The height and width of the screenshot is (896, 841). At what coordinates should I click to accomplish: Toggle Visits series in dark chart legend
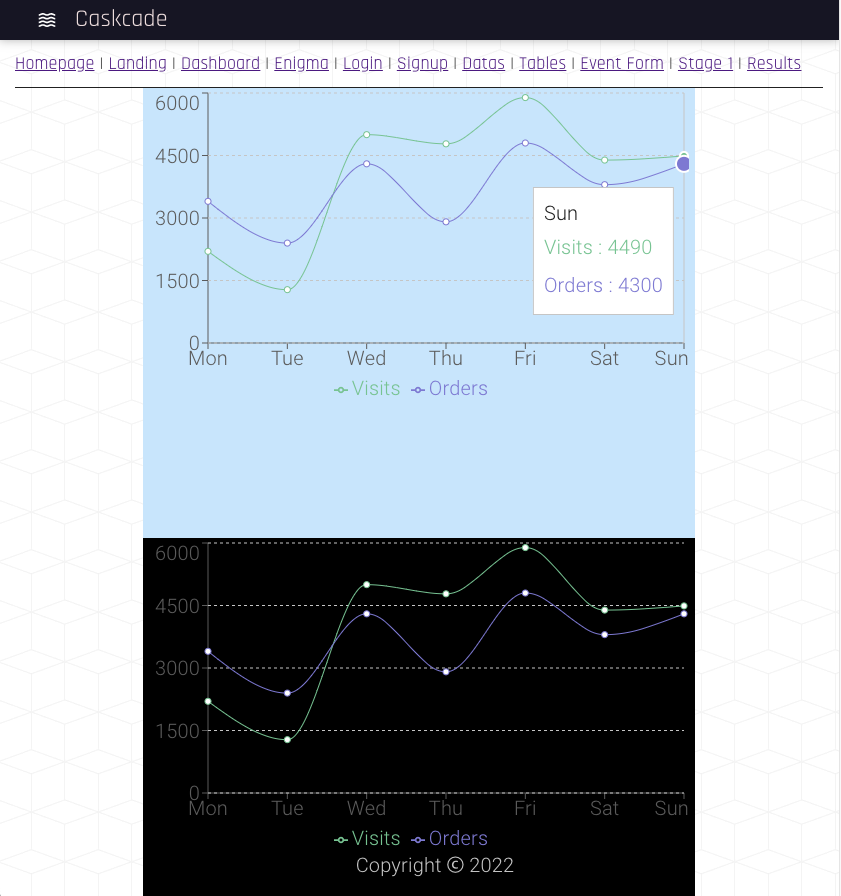367,838
